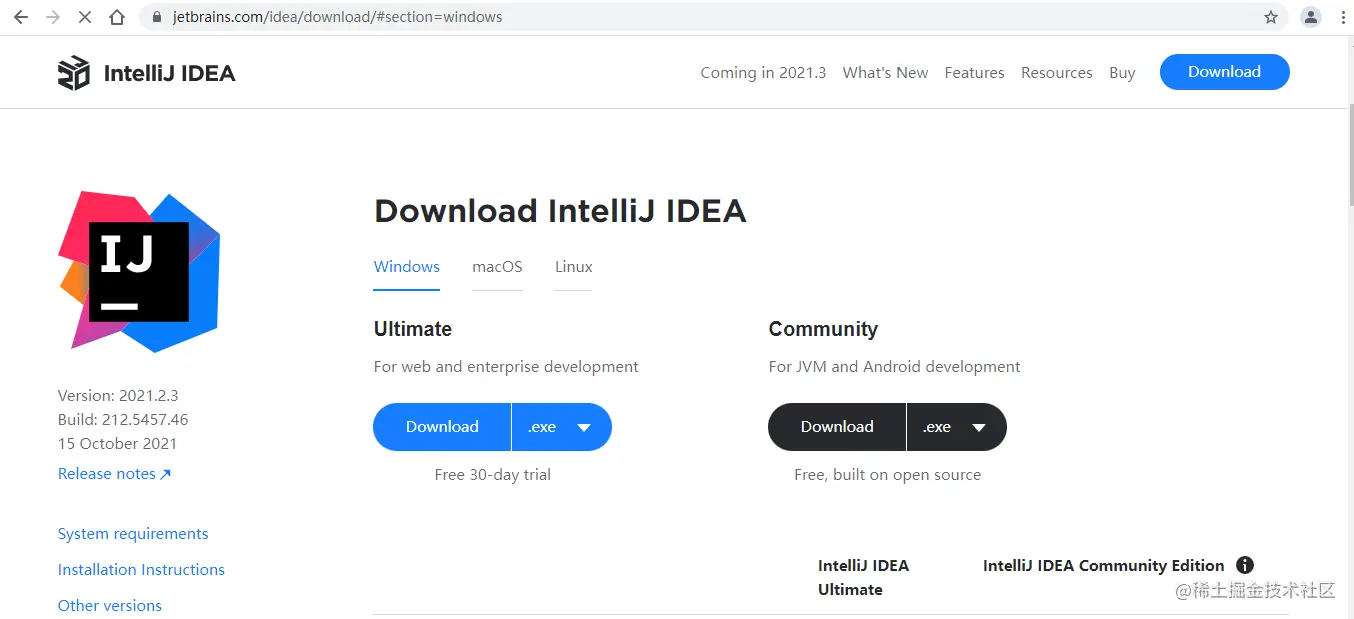Open the browser profile avatar icon
The height and width of the screenshot is (619, 1354).
[x=1310, y=17]
